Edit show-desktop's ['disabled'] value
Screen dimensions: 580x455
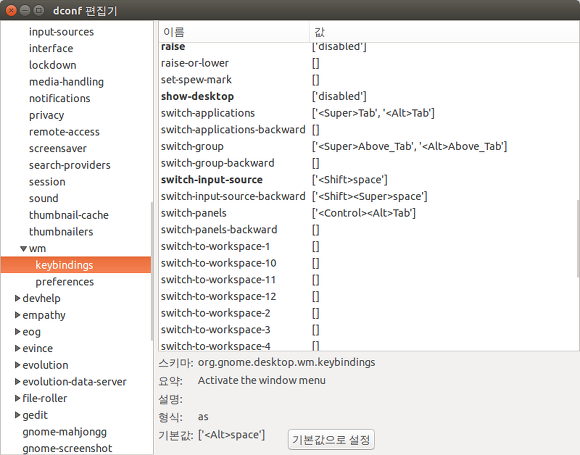click(339, 97)
